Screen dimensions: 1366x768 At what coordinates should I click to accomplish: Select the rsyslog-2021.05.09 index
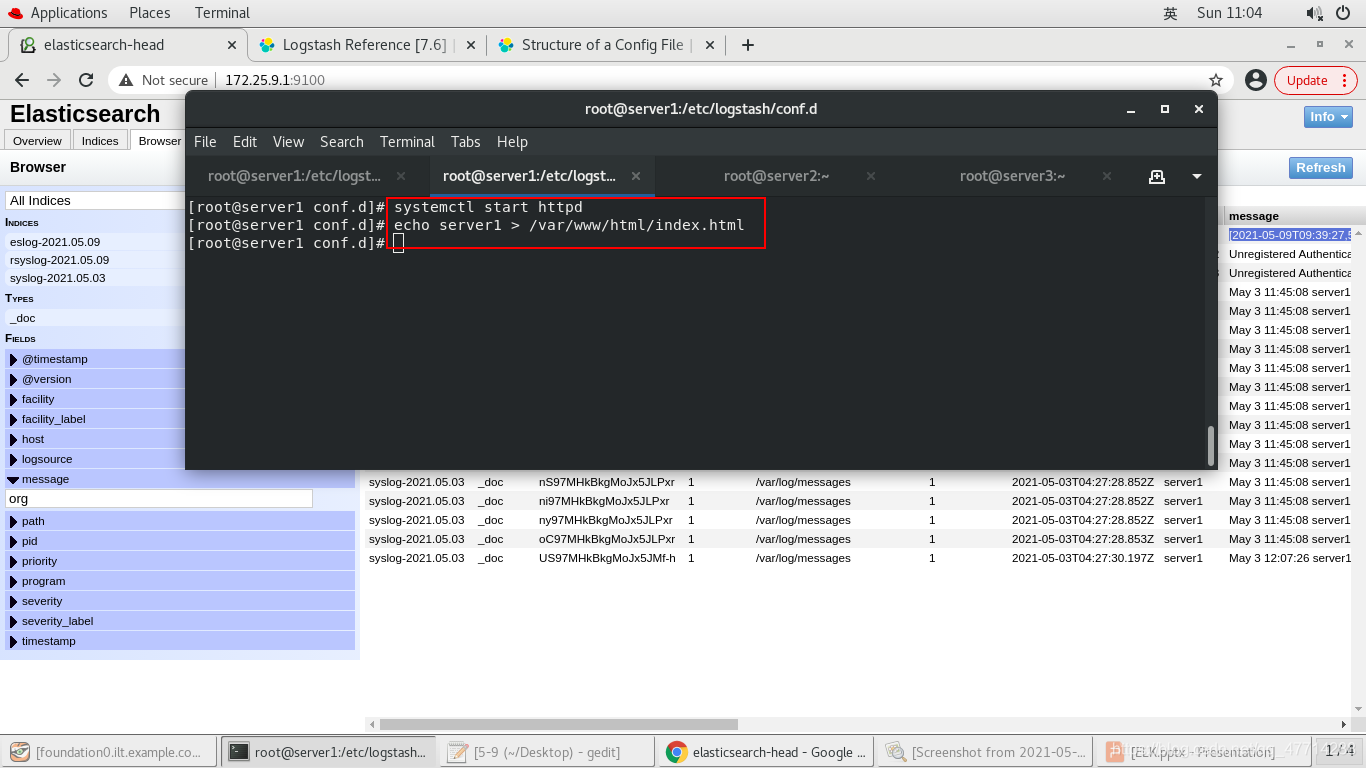click(59, 260)
